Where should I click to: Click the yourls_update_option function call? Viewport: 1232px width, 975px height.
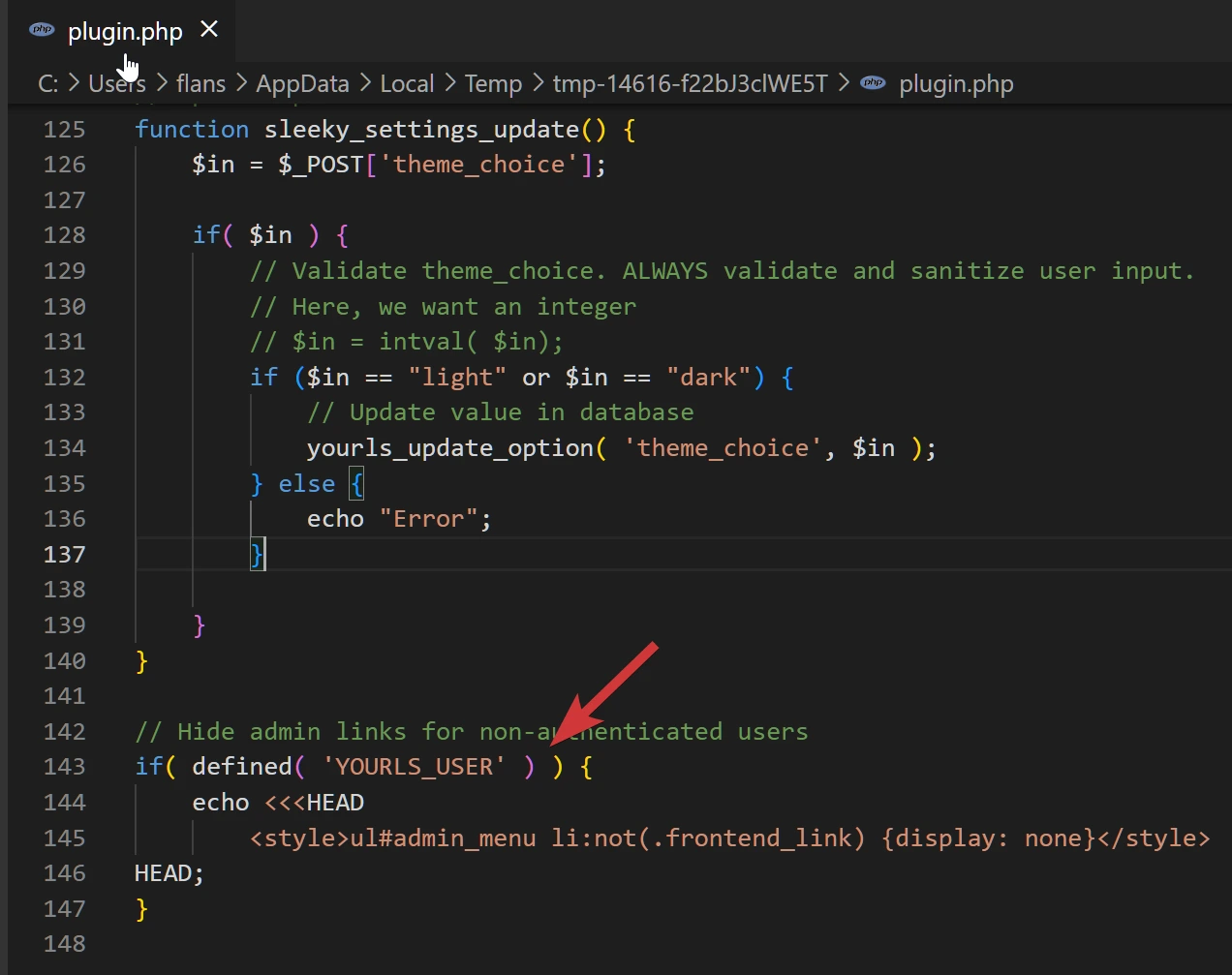tap(449, 448)
